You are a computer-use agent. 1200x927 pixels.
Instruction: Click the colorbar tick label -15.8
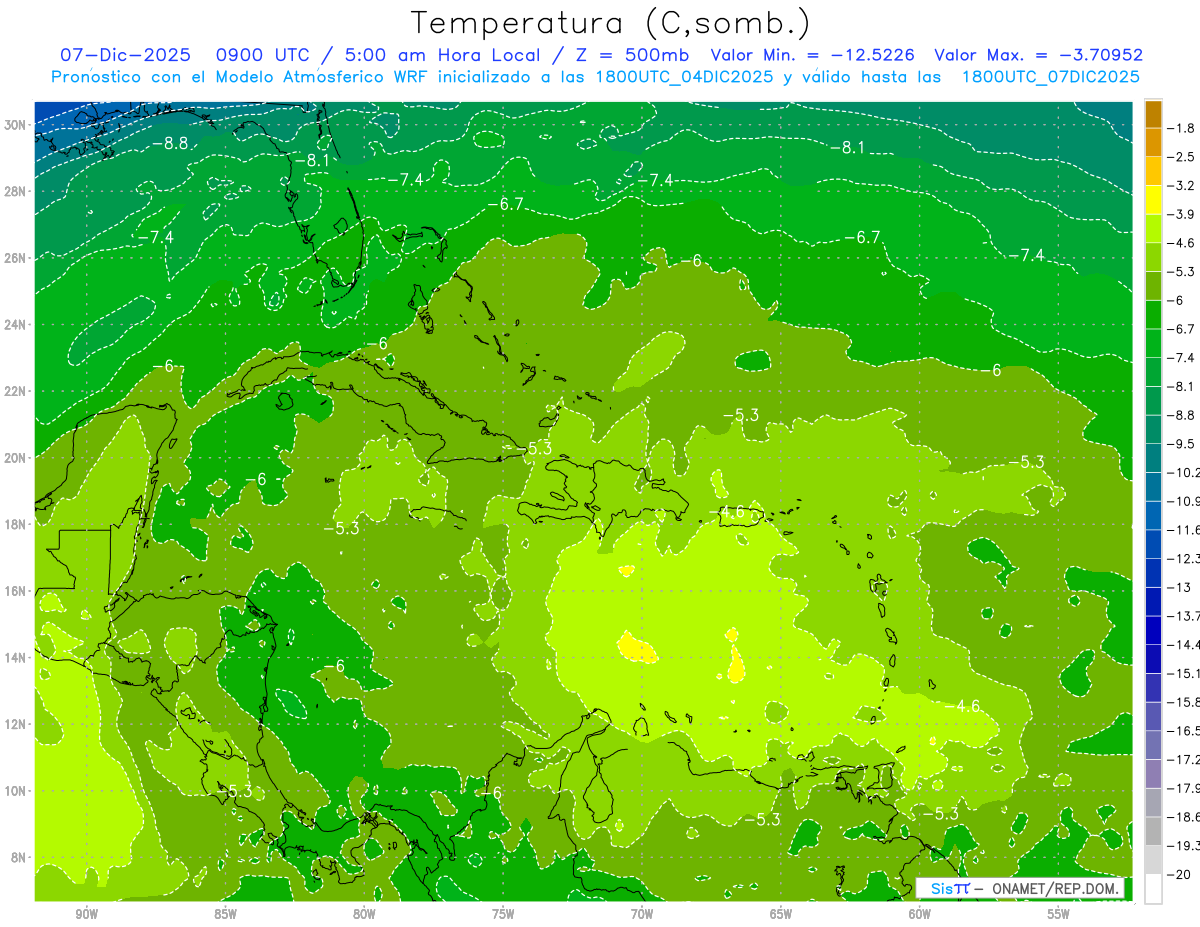[x=1184, y=701]
